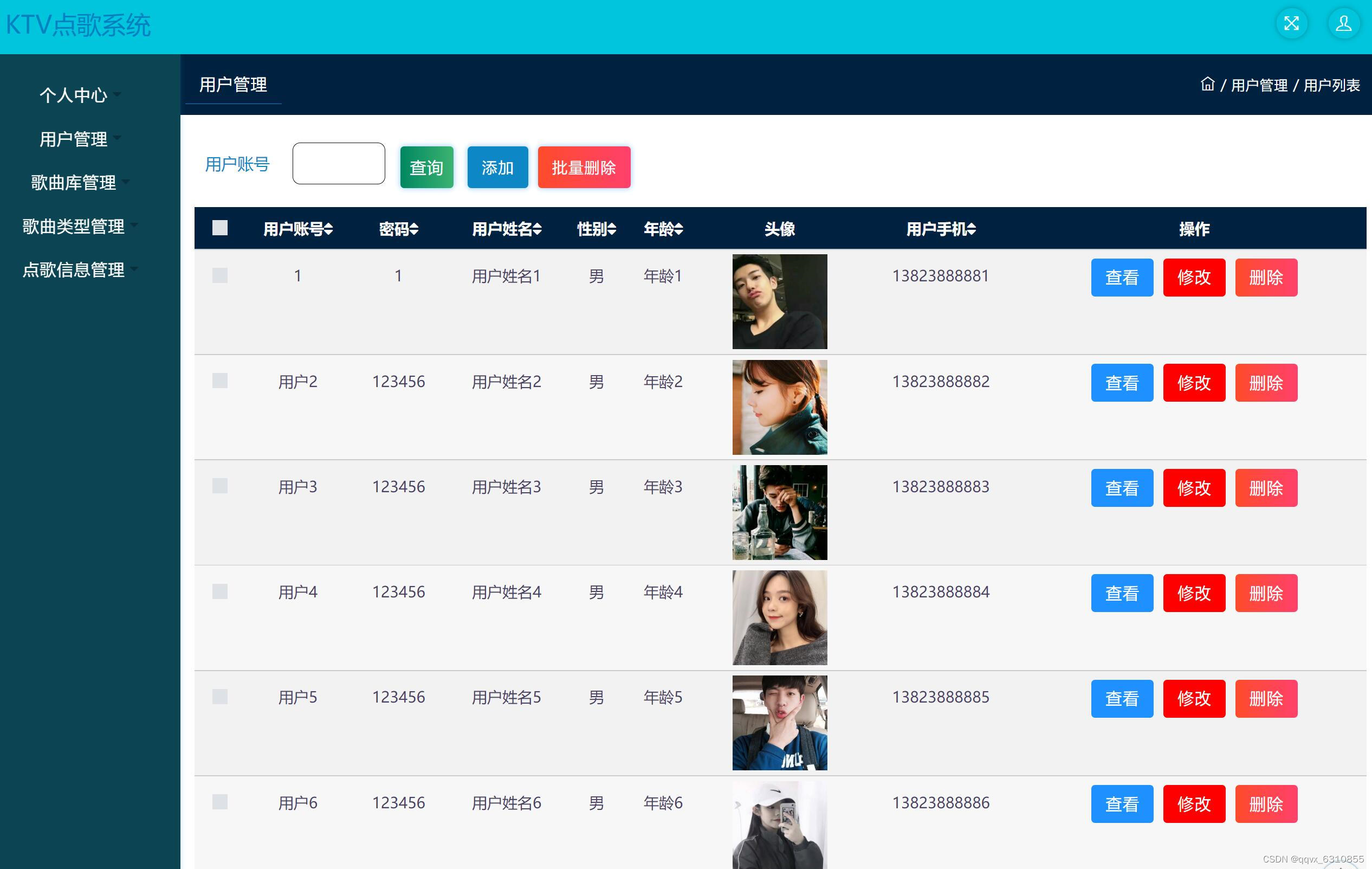Check the checkbox for 用户5

(x=220, y=697)
